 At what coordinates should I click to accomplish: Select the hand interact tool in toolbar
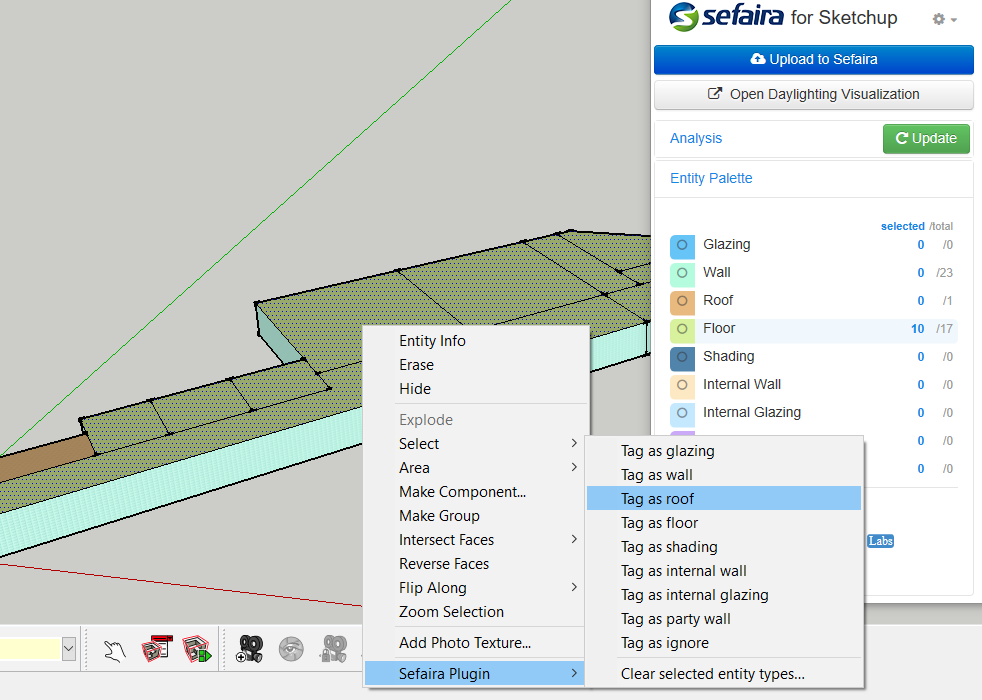point(115,650)
